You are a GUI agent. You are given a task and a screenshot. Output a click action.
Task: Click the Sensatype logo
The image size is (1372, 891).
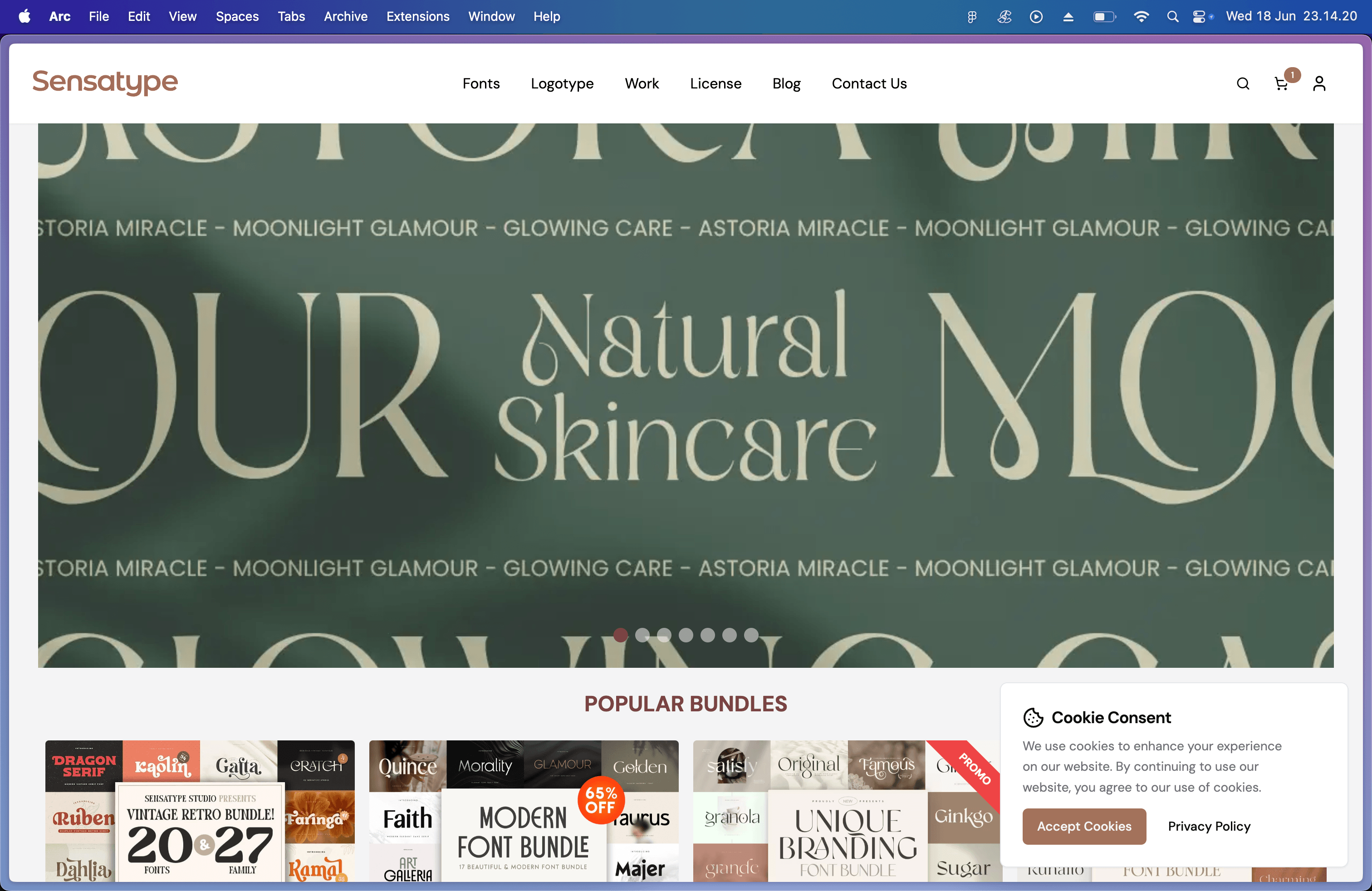[x=105, y=82]
